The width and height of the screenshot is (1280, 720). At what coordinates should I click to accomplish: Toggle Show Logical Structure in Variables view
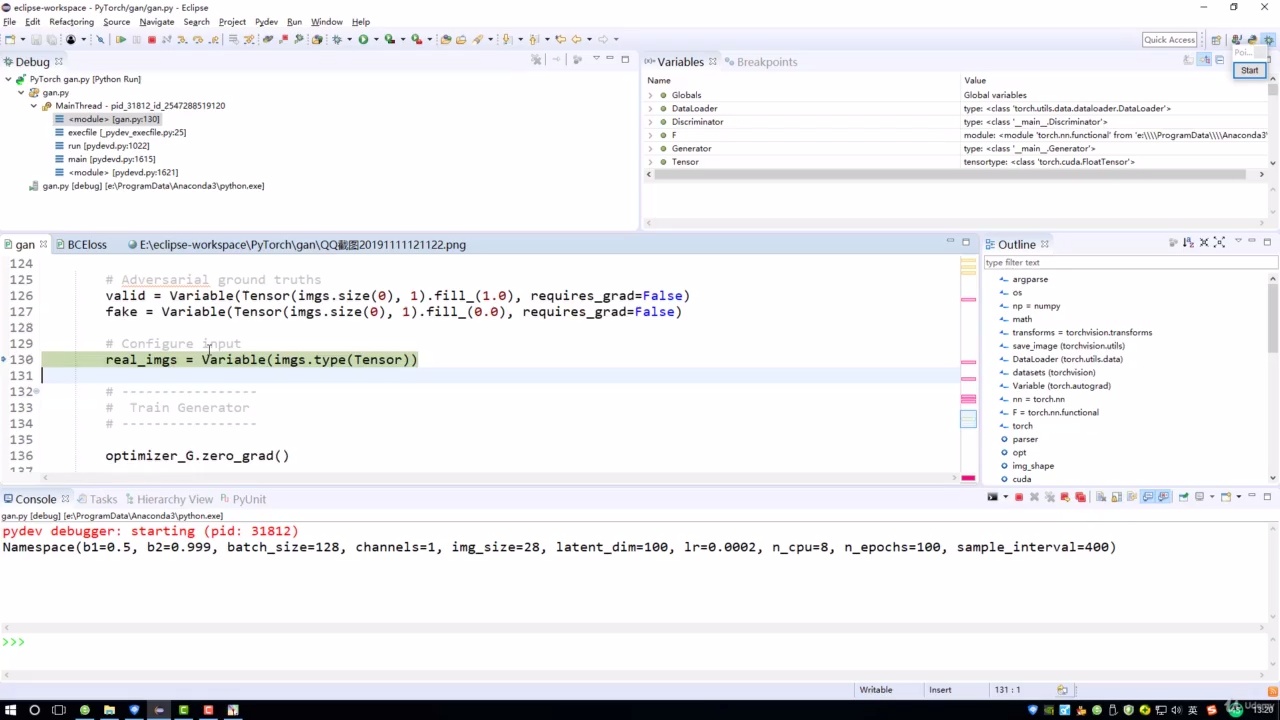coord(1205,61)
